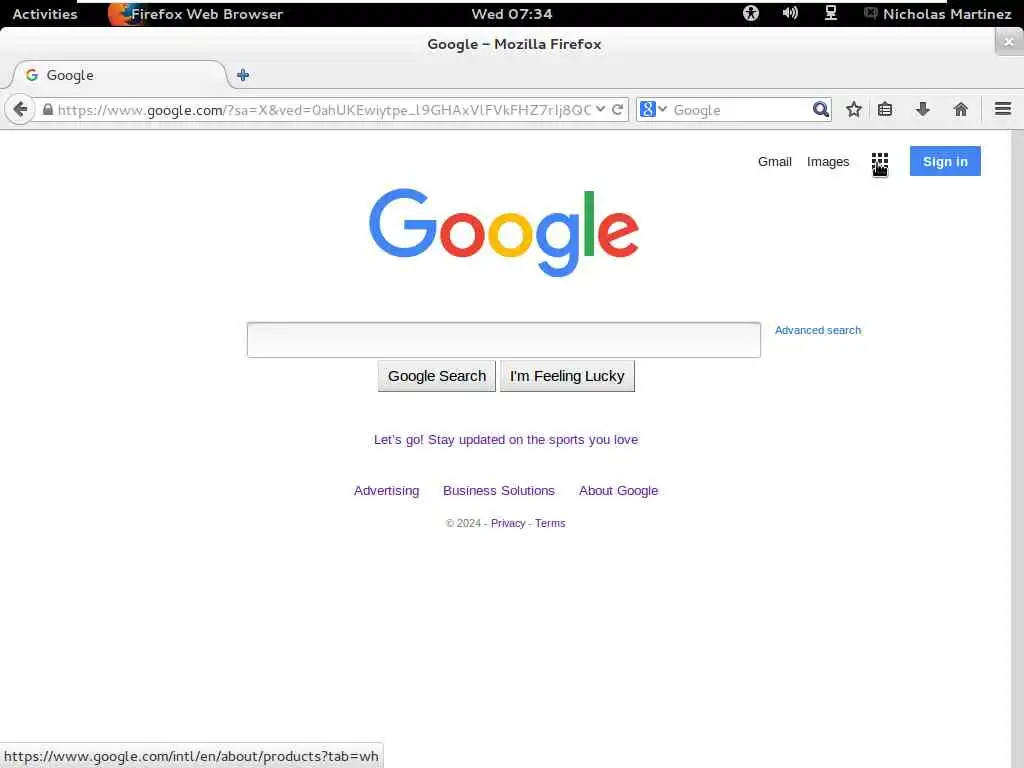Open Advanced search
The image size is (1024, 768).
818,330
